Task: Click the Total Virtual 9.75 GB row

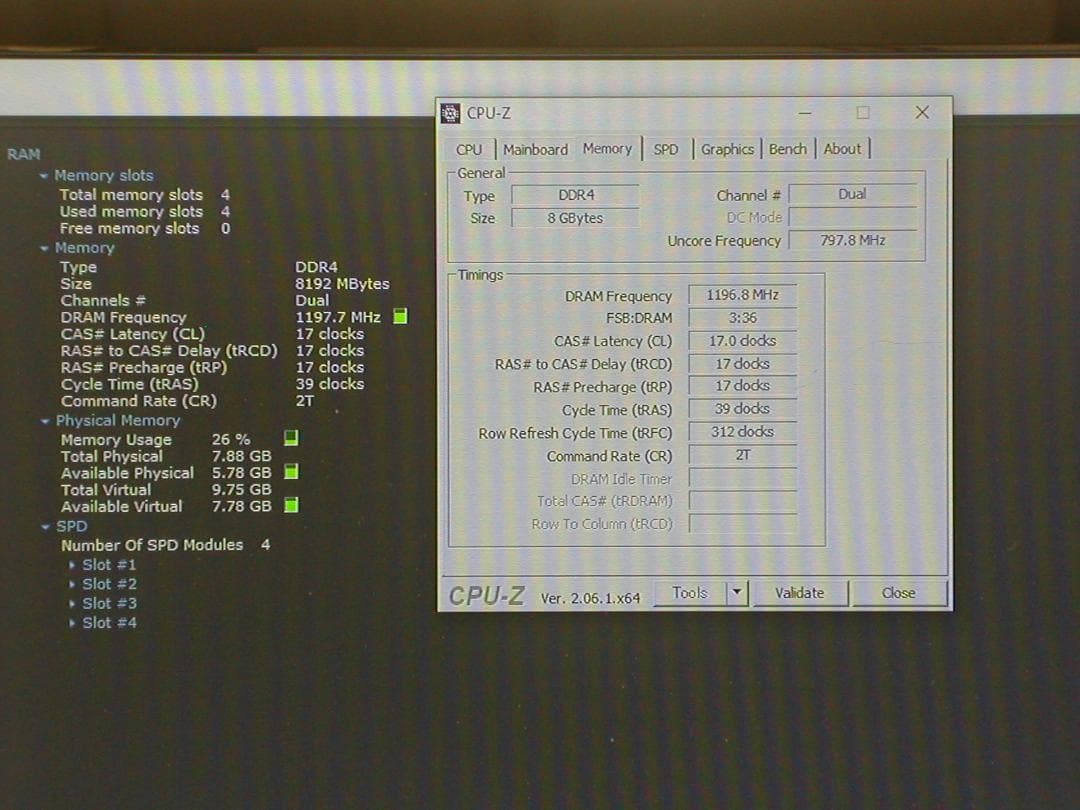Action: (x=166, y=490)
